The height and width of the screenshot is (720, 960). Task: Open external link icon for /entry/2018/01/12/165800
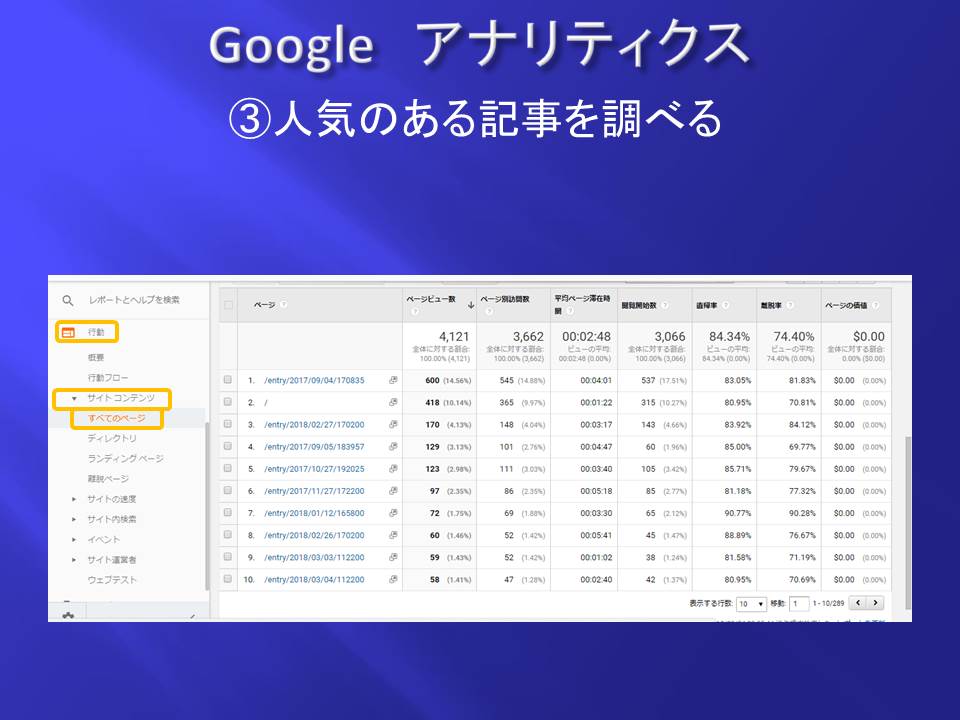(x=393, y=512)
